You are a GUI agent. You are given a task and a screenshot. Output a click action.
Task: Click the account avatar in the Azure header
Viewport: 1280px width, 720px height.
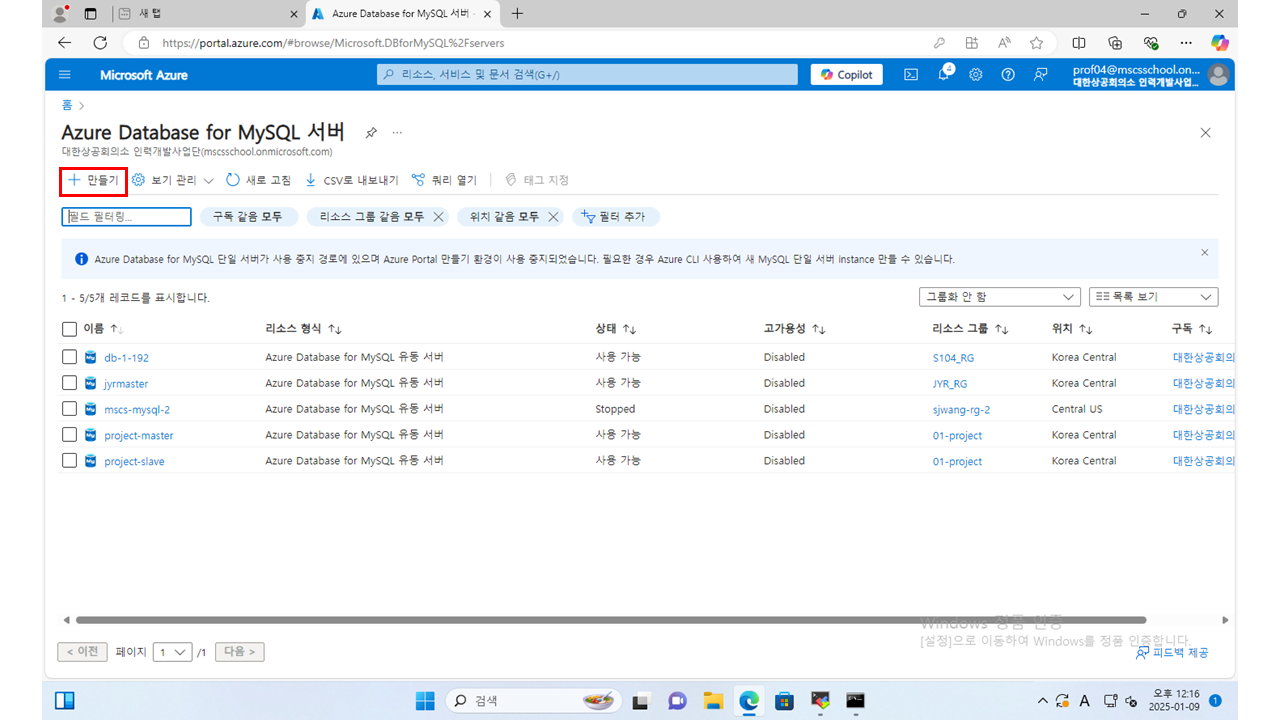(1218, 75)
